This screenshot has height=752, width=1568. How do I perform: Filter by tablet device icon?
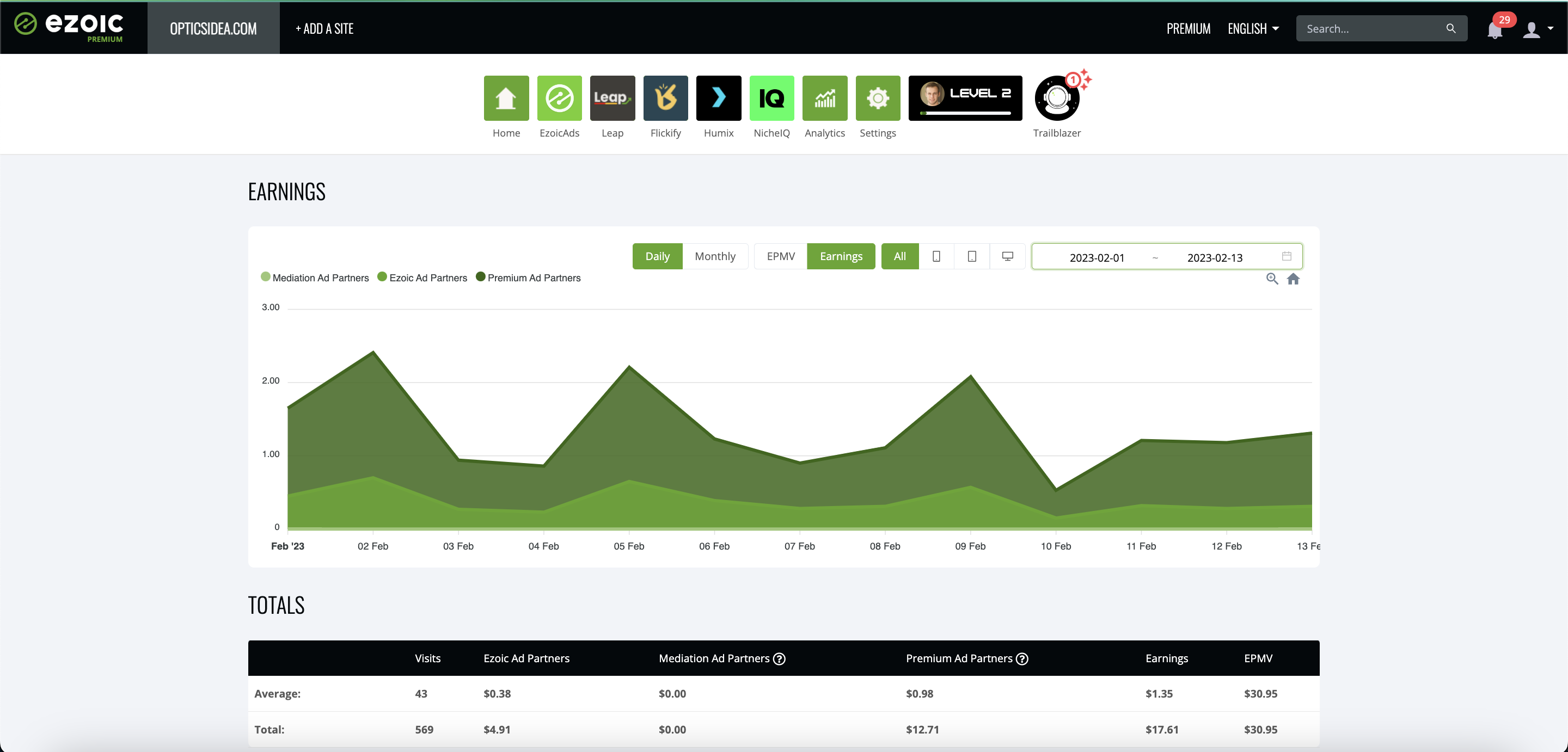point(972,256)
